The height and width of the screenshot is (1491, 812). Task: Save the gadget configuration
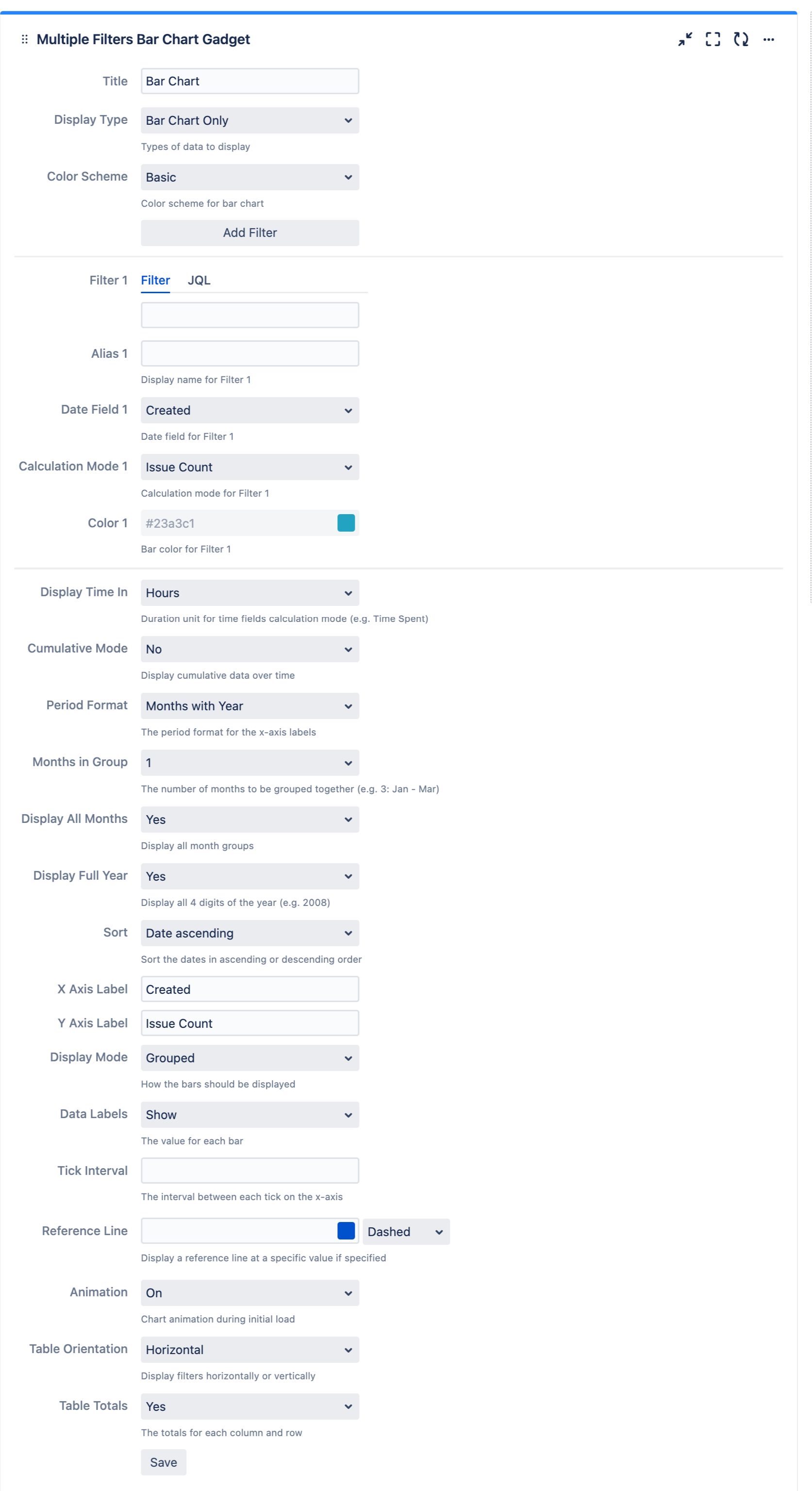point(163,1462)
